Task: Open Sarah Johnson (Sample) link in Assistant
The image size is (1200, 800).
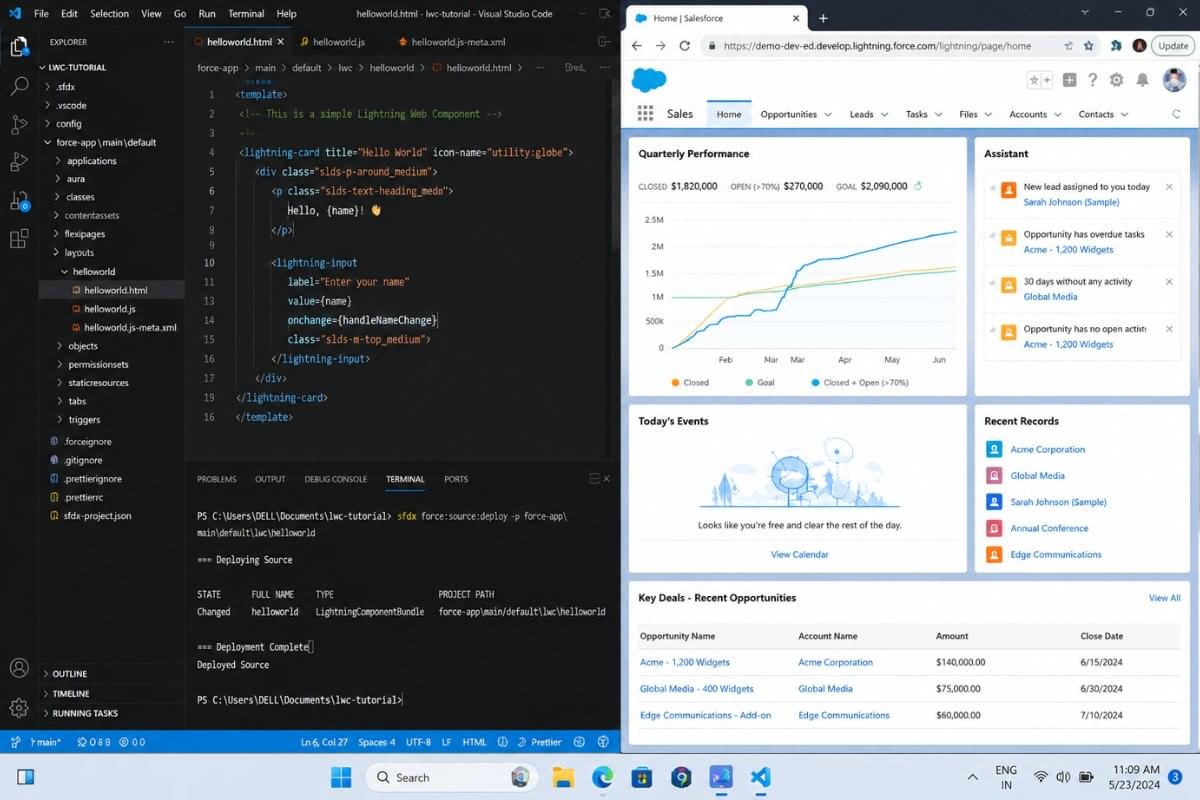Action: pos(1071,202)
